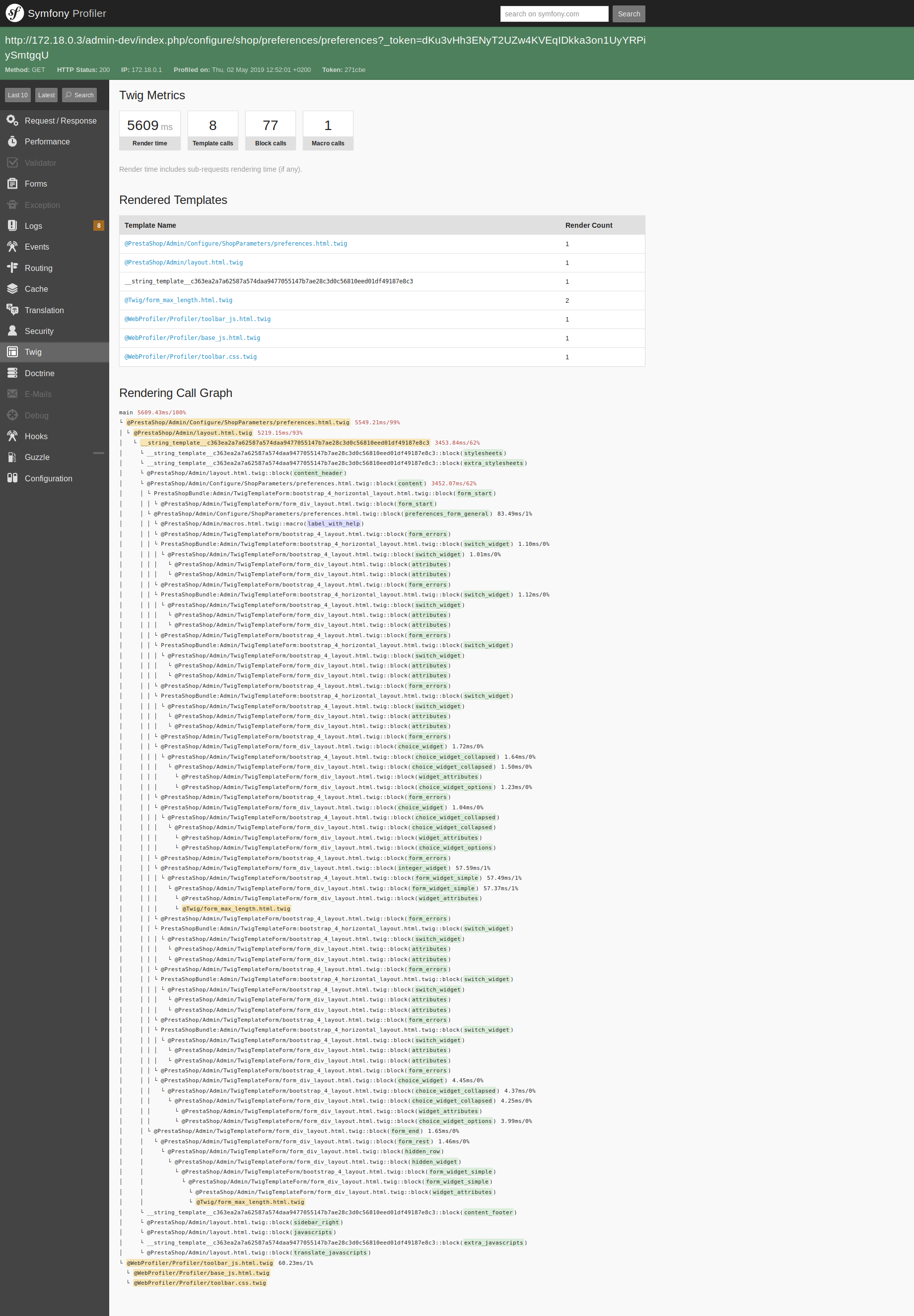
Task: Open the Configuration panel icon
Action: (12, 478)
